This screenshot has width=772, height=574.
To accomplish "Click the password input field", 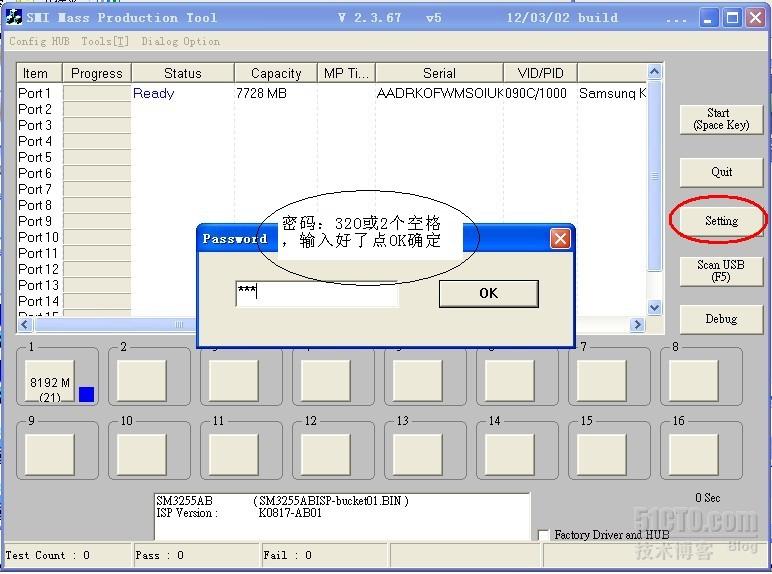I will 317,293.
